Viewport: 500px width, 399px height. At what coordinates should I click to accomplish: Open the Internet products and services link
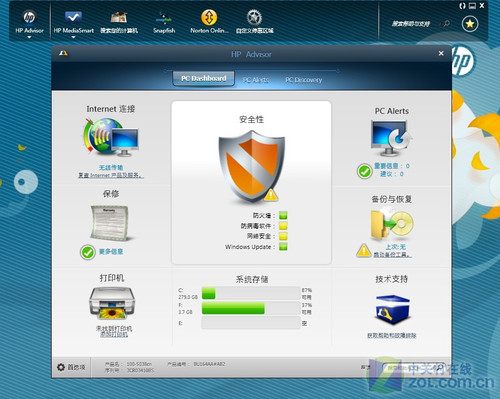click(x=111, y=175)
